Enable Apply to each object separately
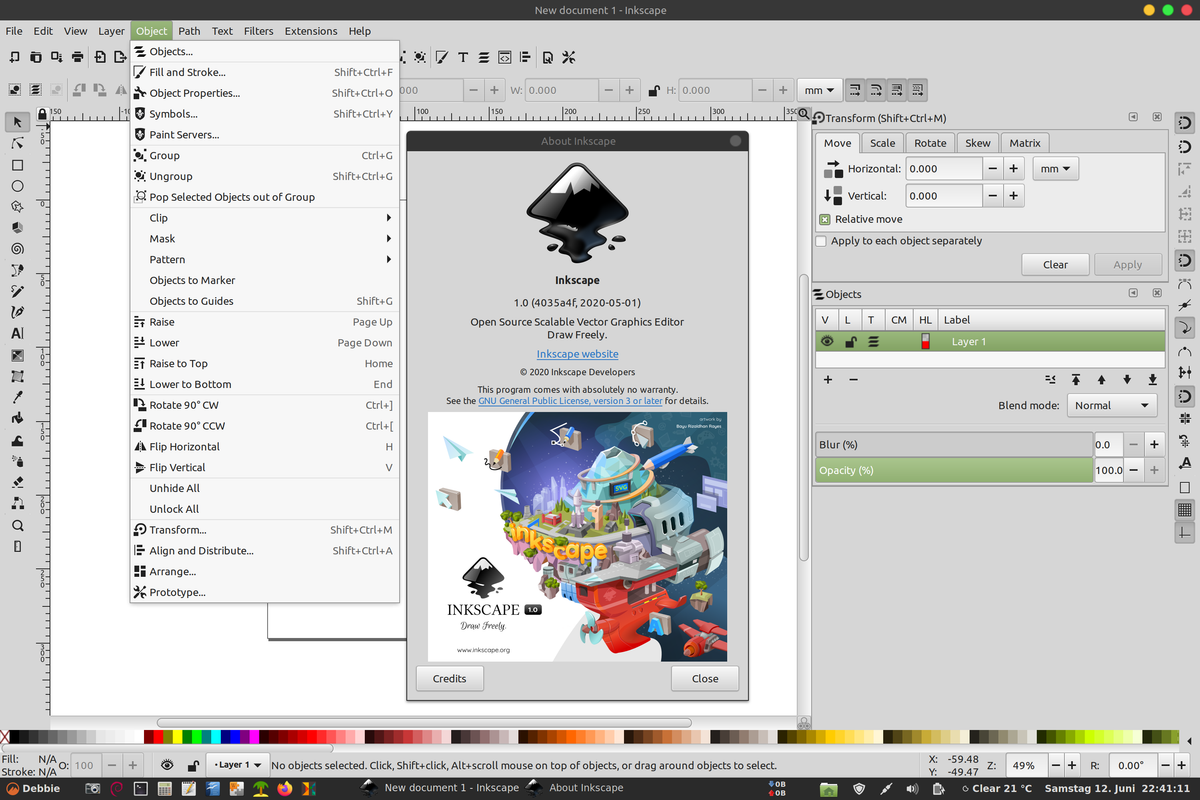The image size is (1200, 800). click(x=821, y=241)
